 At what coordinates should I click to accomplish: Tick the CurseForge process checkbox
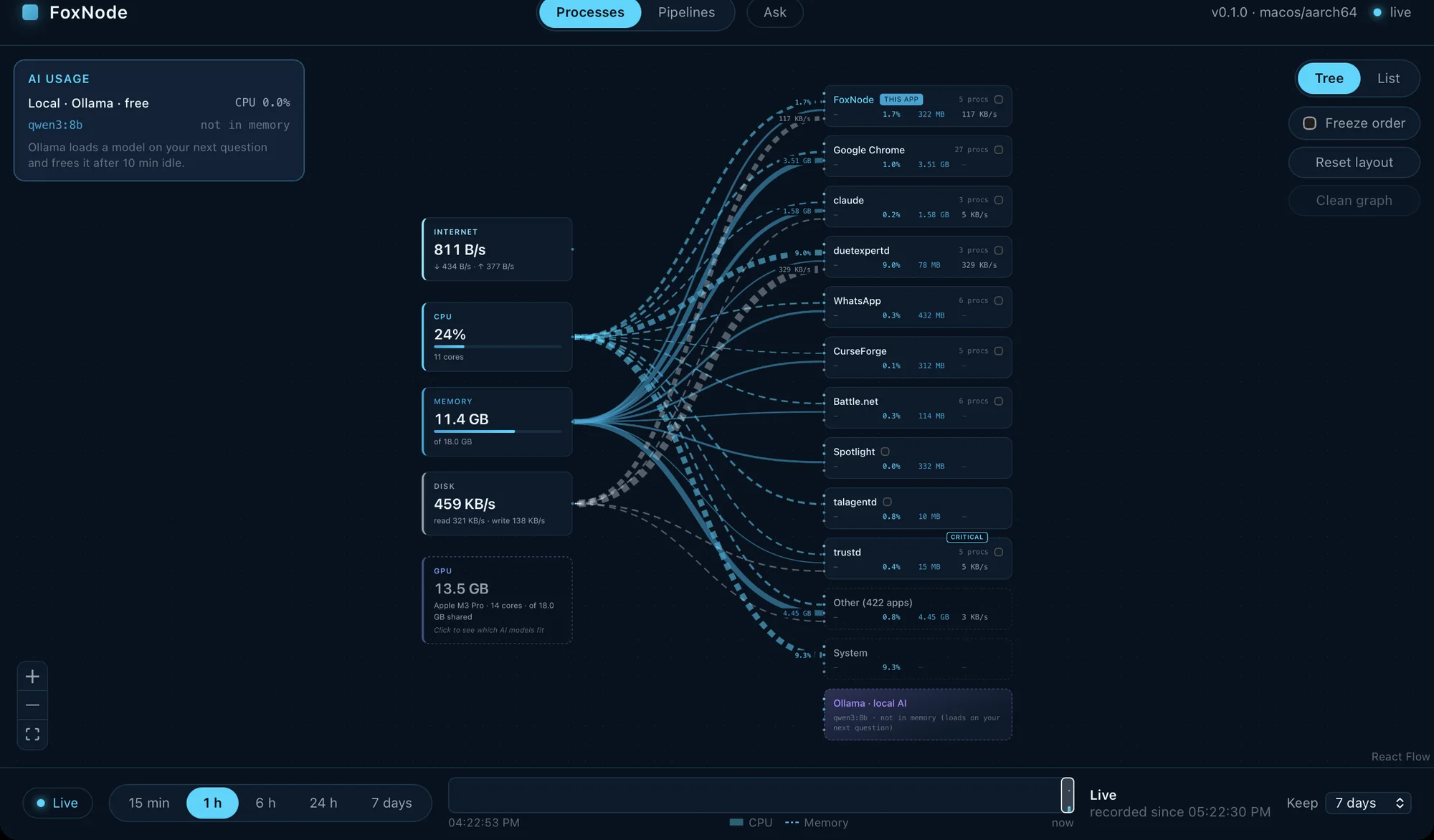999,351
